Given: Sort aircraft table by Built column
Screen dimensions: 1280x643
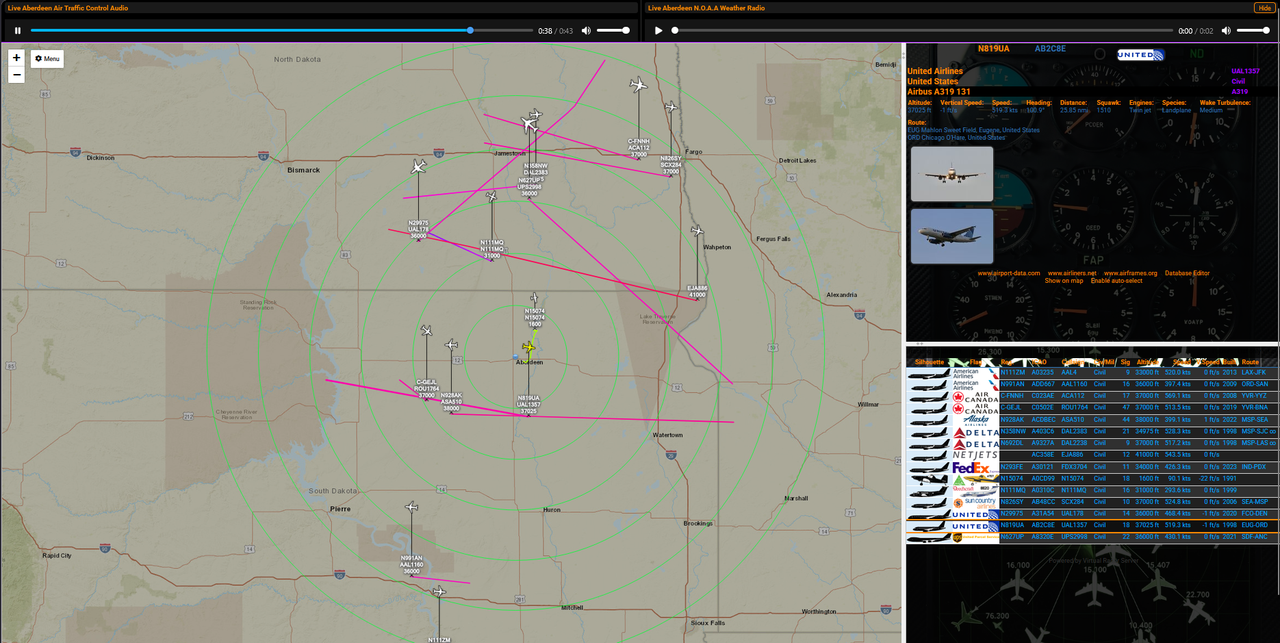Looking at the screenshot, I should click(x=1229, y=362).
